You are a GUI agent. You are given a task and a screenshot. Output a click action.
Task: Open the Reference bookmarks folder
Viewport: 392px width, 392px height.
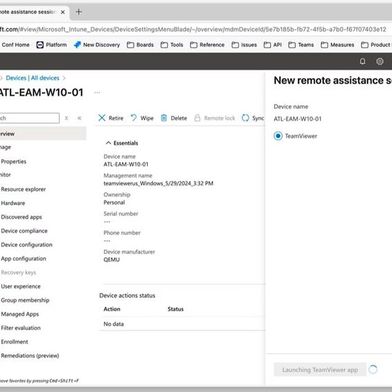pyautogui.click(x=207, y=45)
